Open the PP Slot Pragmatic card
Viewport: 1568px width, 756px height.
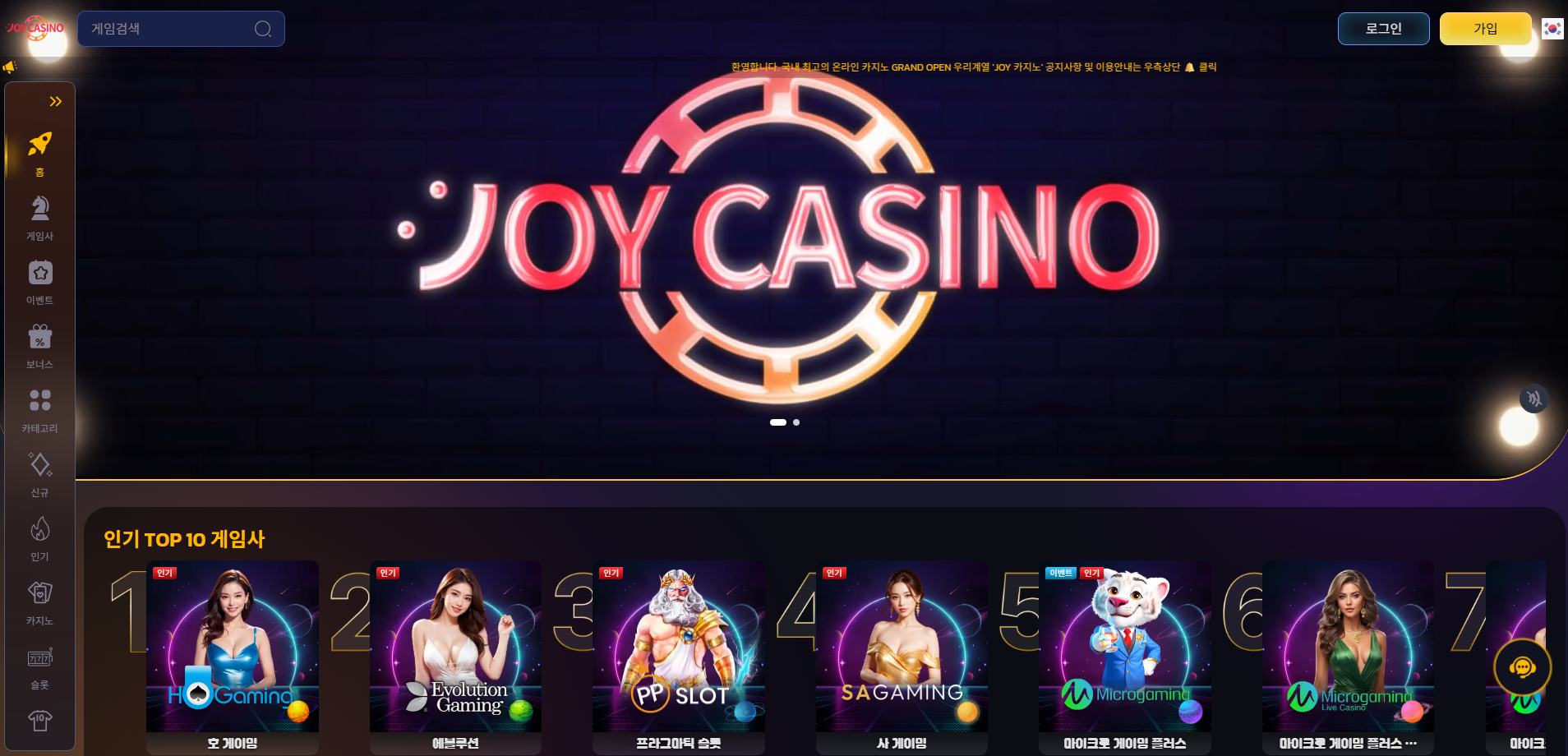[x=679, y=657]
